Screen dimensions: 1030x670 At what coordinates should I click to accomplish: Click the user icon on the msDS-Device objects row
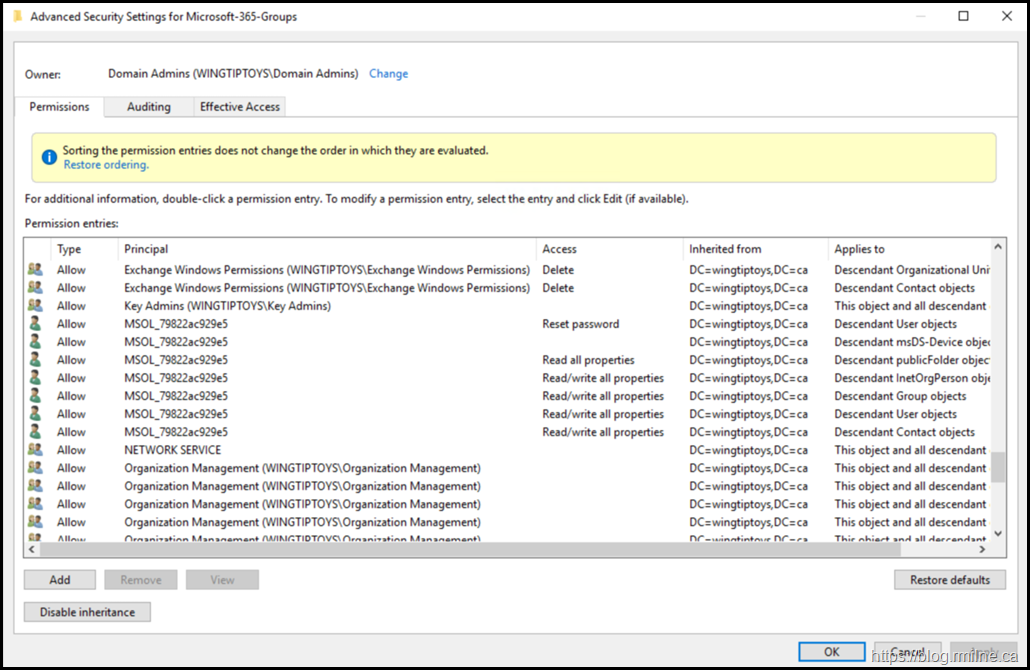(x=36, y=342)
